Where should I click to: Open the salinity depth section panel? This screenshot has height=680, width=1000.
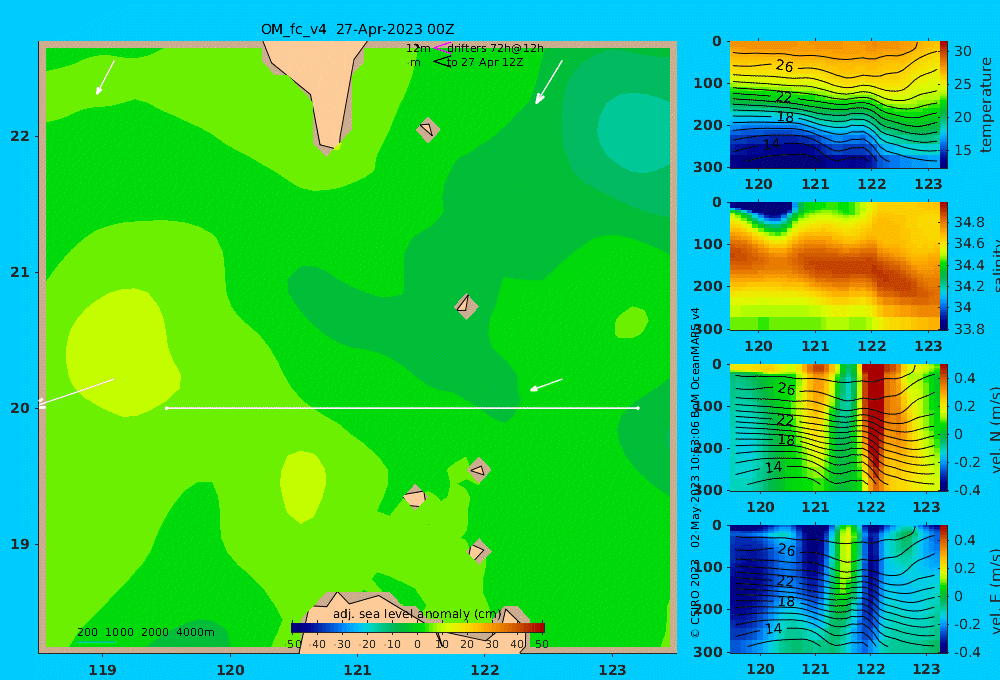point(834,266)
